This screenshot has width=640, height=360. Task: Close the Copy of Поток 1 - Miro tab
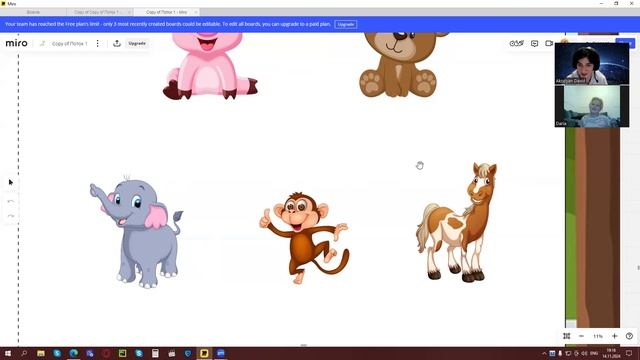(196, 12)
